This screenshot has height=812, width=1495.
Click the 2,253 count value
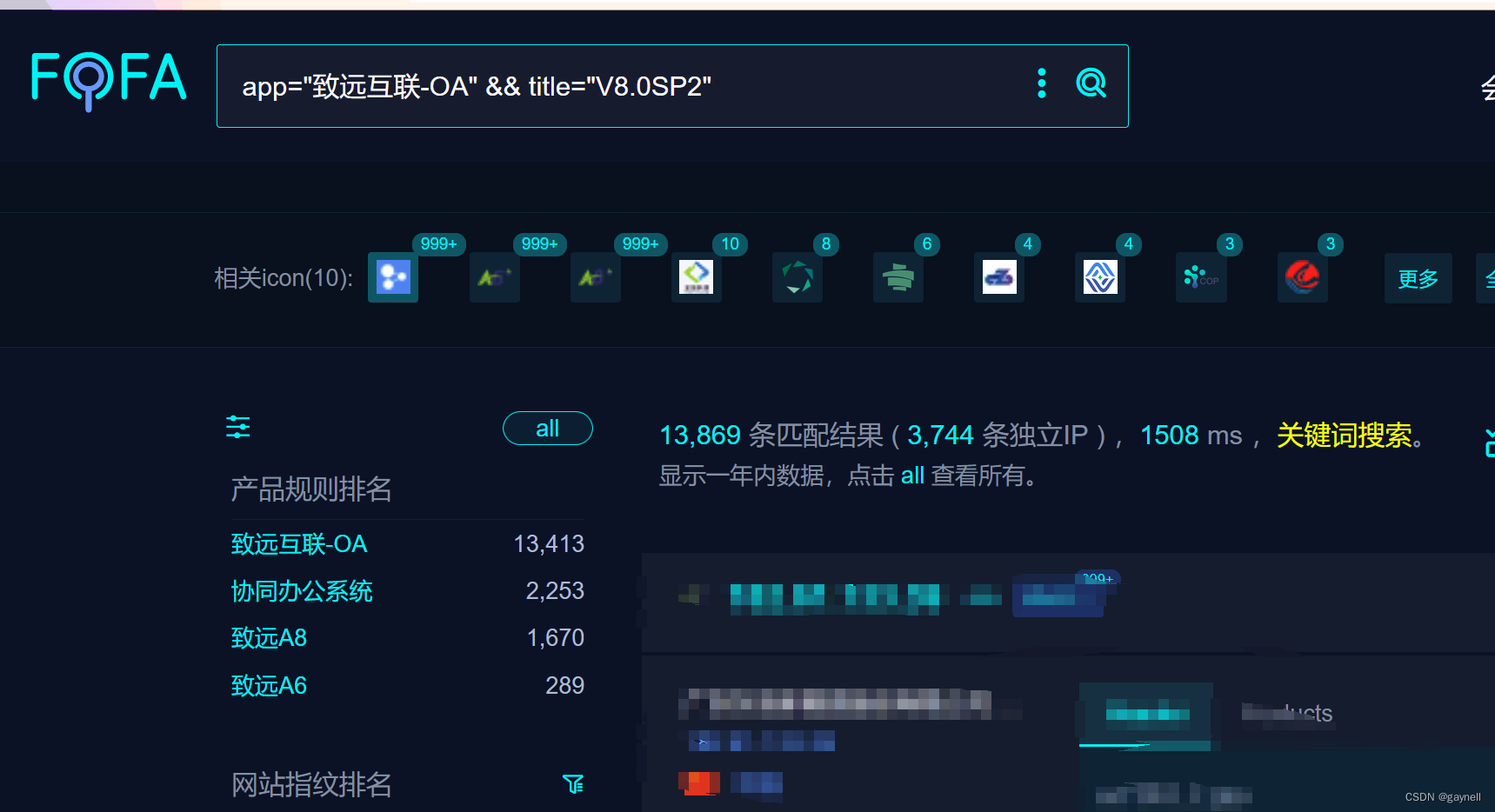pos(555,591)
